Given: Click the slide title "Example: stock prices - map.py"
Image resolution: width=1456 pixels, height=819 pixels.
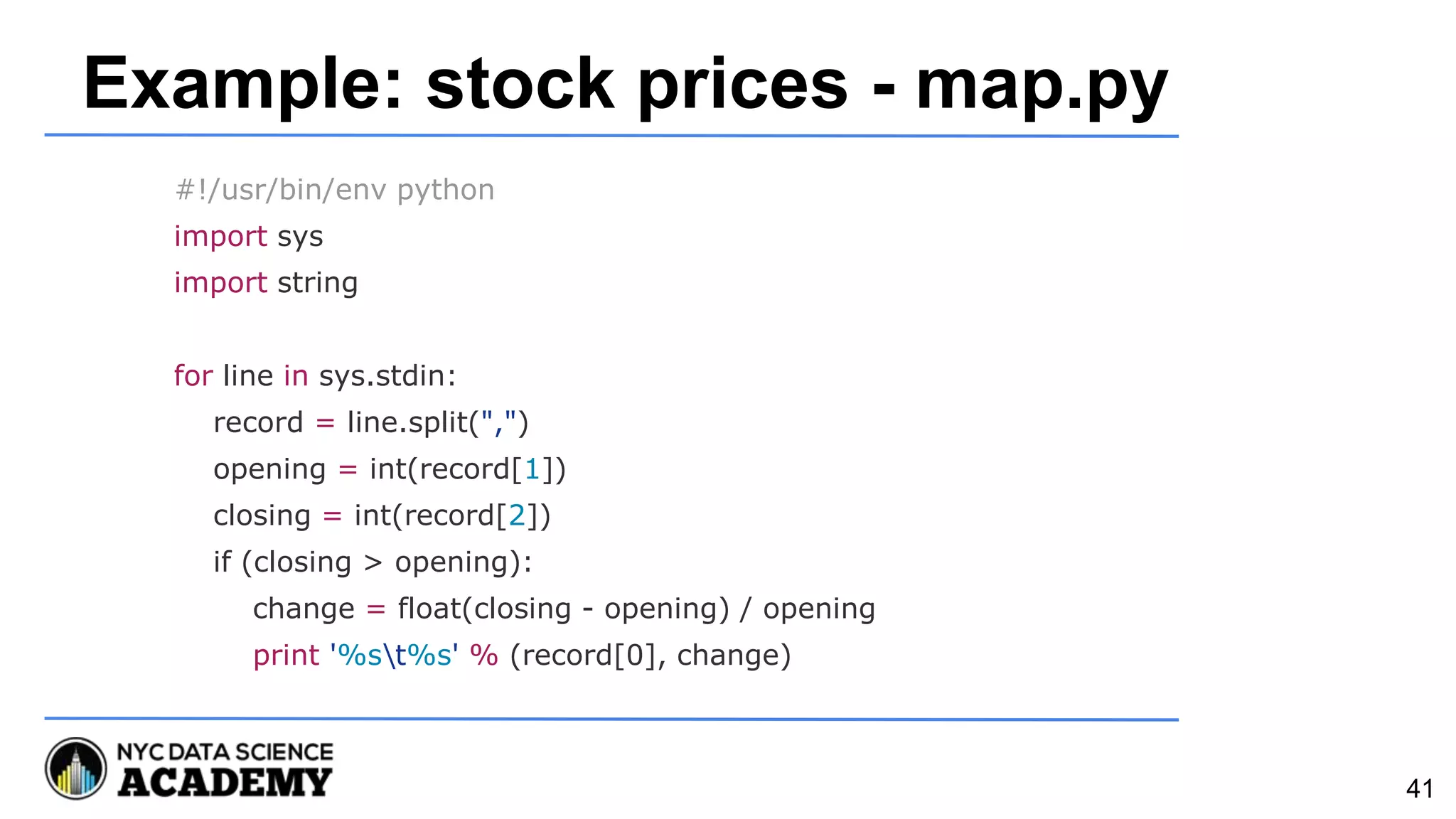Looking at the screenshot, I should click(x=625, y=85).
